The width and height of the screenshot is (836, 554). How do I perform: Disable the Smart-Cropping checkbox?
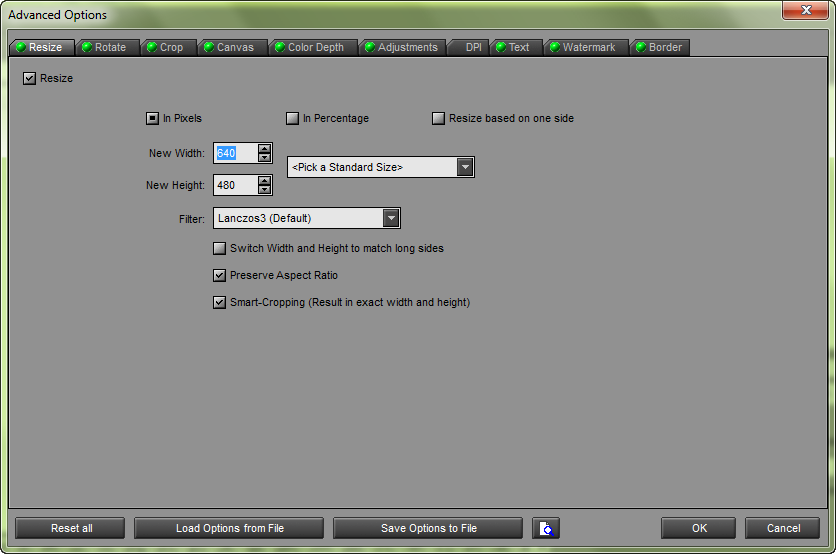click(x=219, y=303)
